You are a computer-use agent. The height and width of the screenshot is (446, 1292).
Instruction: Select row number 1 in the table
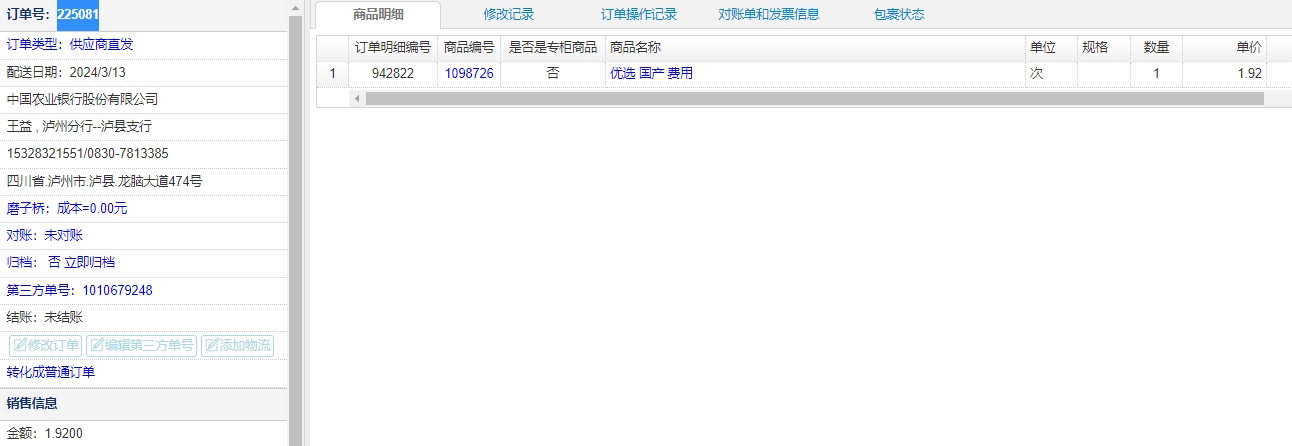333,73
